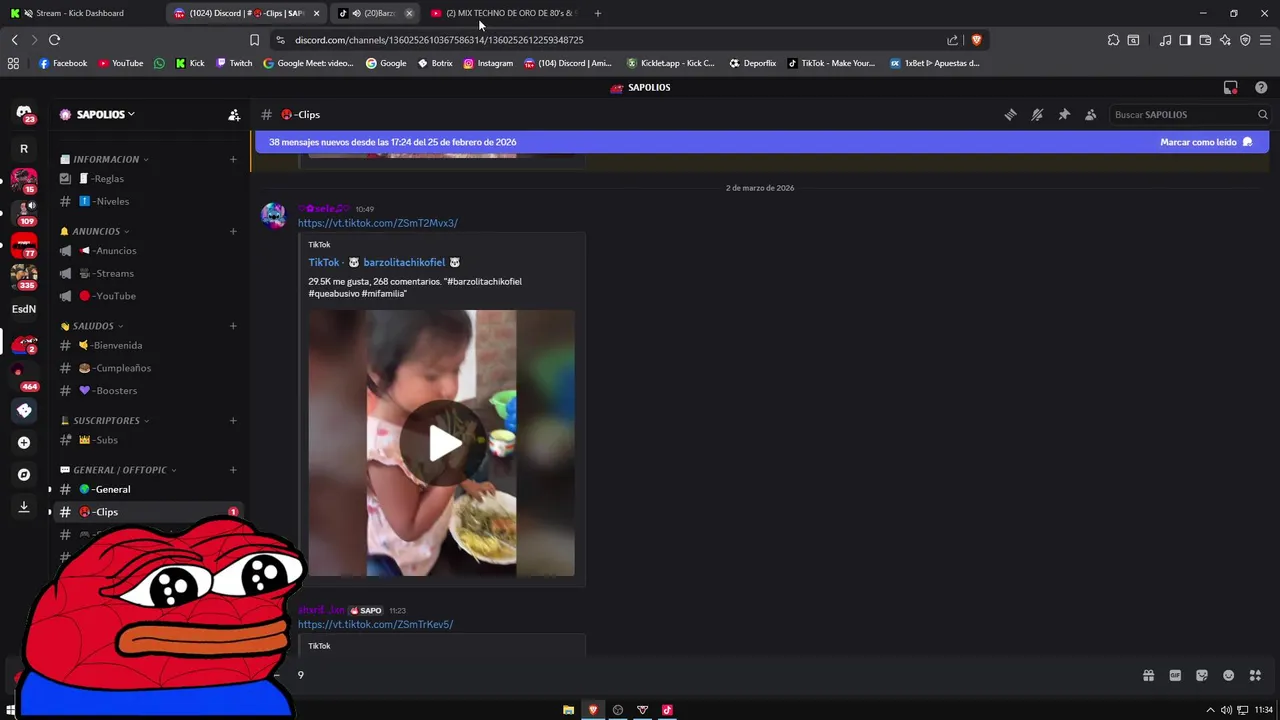The width and height of the screenshot is (1280, 720).
Task: Open the -Boosters channel
Action: point(147,391)
